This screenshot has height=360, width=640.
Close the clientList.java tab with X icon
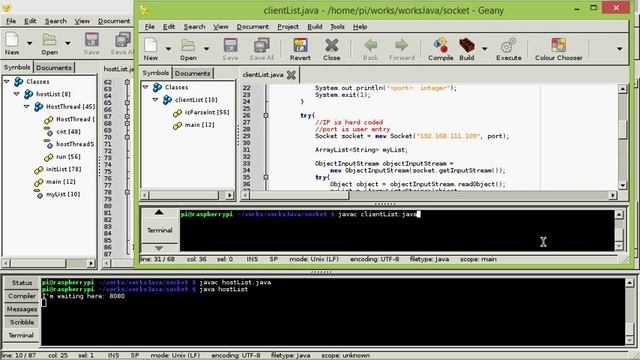click(x=291, y=75)
